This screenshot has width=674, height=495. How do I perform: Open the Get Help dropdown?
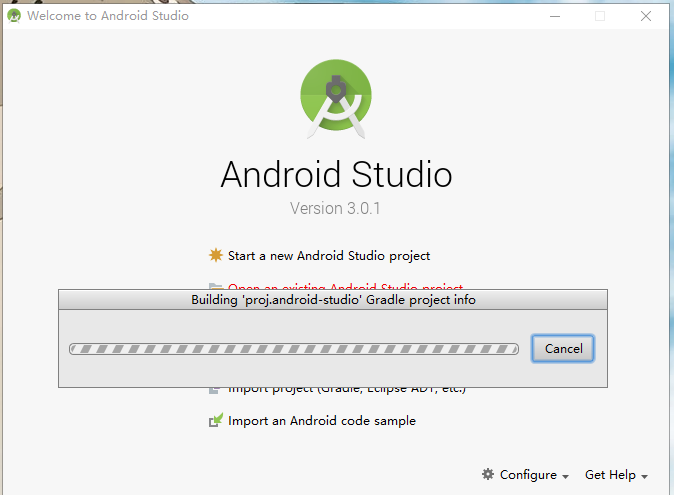click(x=616, y=475)
